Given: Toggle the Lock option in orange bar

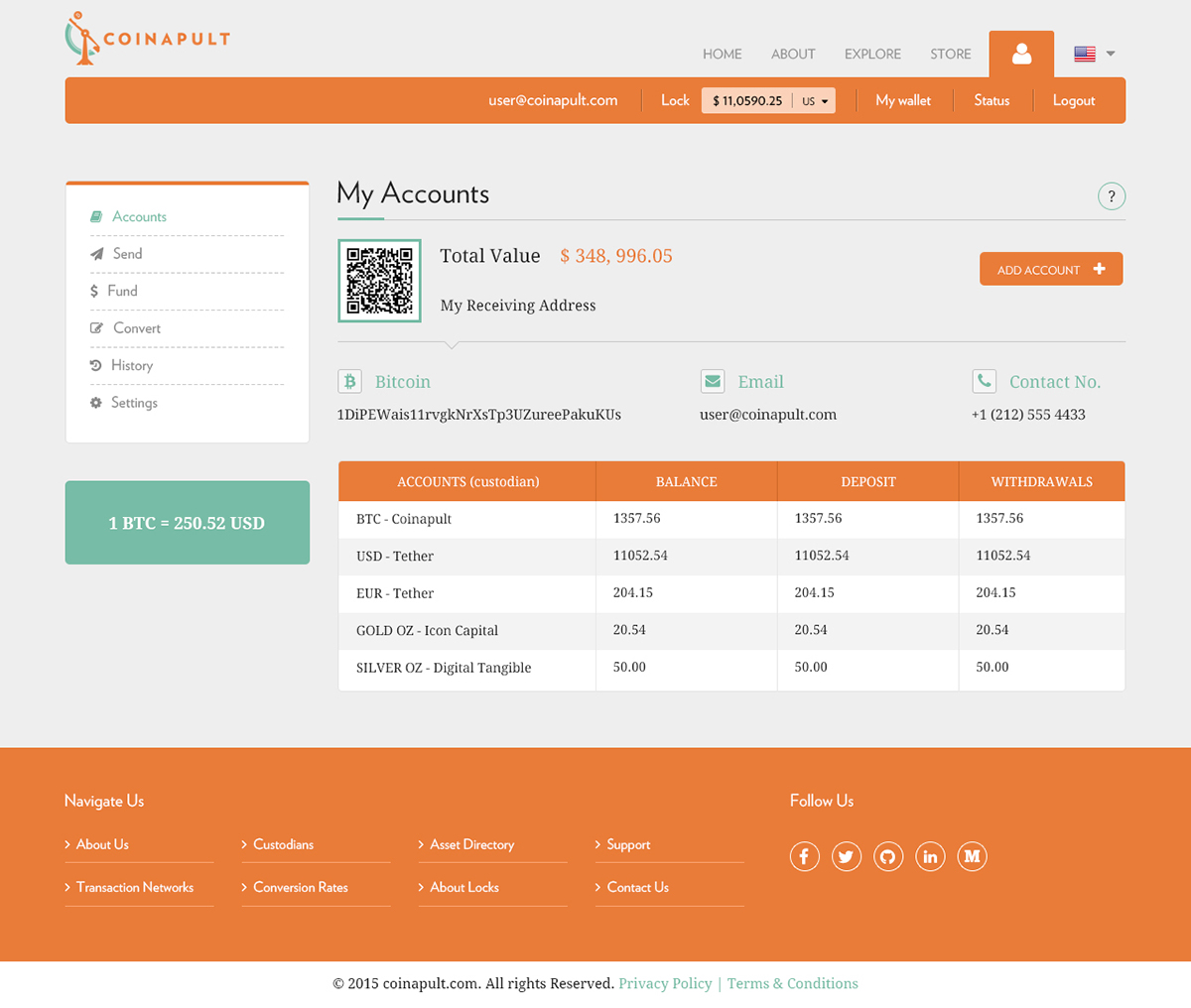Looking at the screenshot, I should [x=675, y=99].
